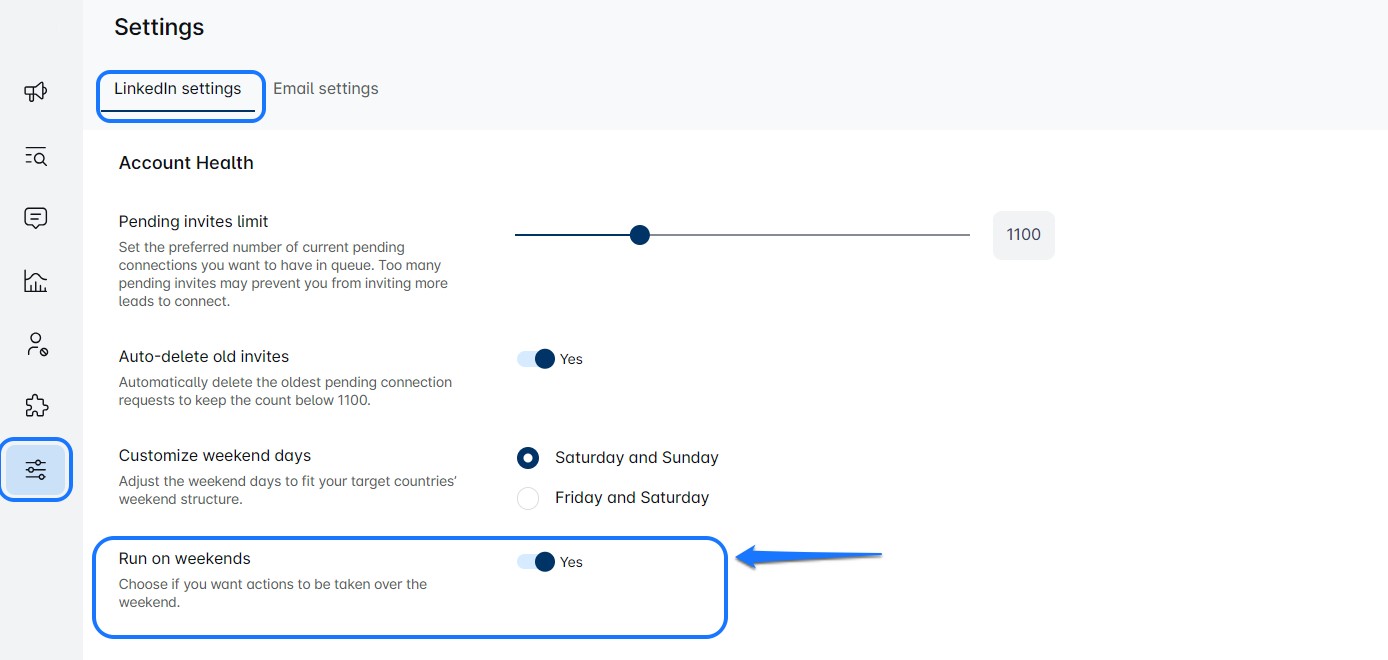
Task: Open the campaigns megaphone icon in sidebar
Action: [36, 93]
